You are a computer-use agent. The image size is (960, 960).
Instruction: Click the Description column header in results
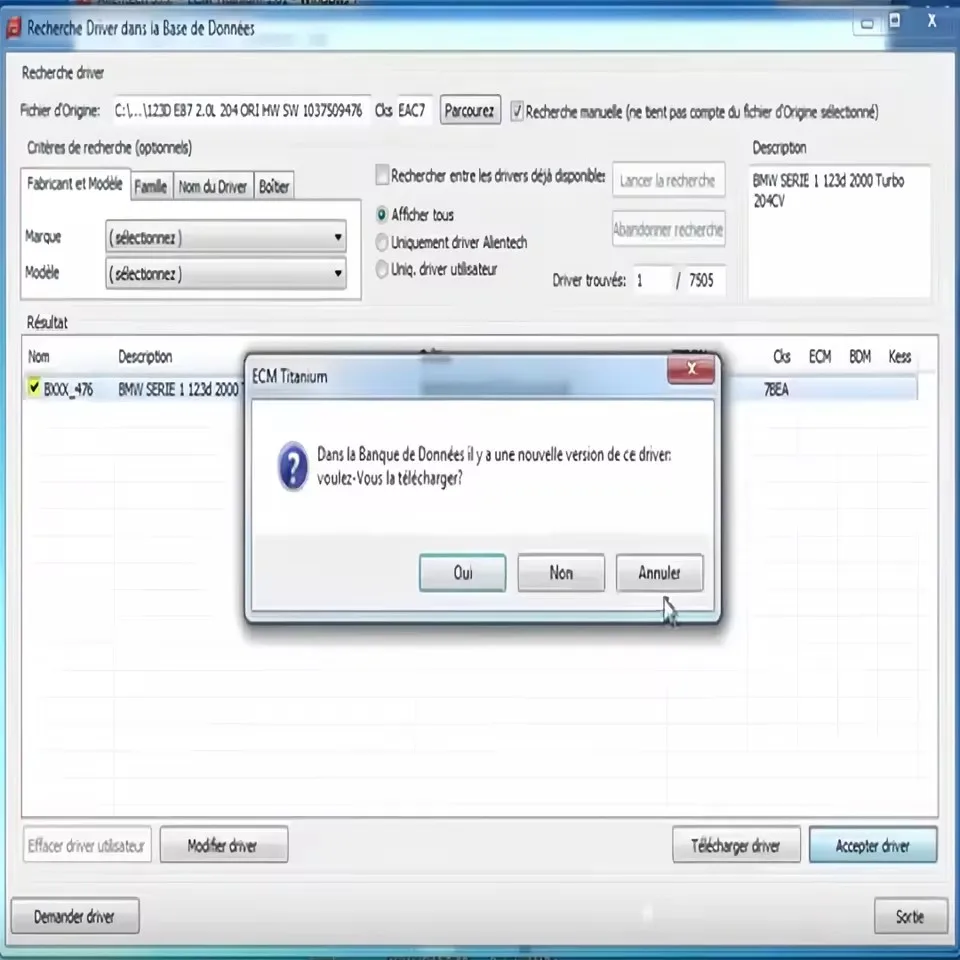(x=145, y=356)
